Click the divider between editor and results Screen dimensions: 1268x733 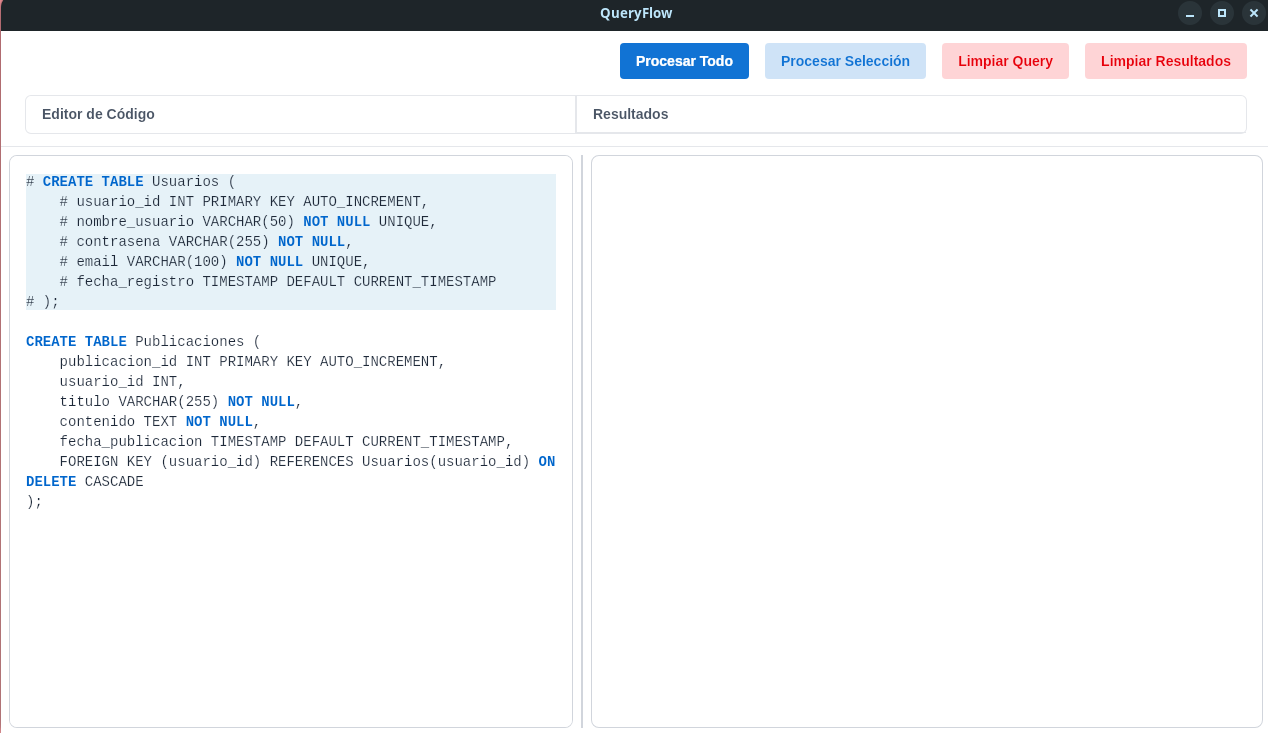pos(582,441)
